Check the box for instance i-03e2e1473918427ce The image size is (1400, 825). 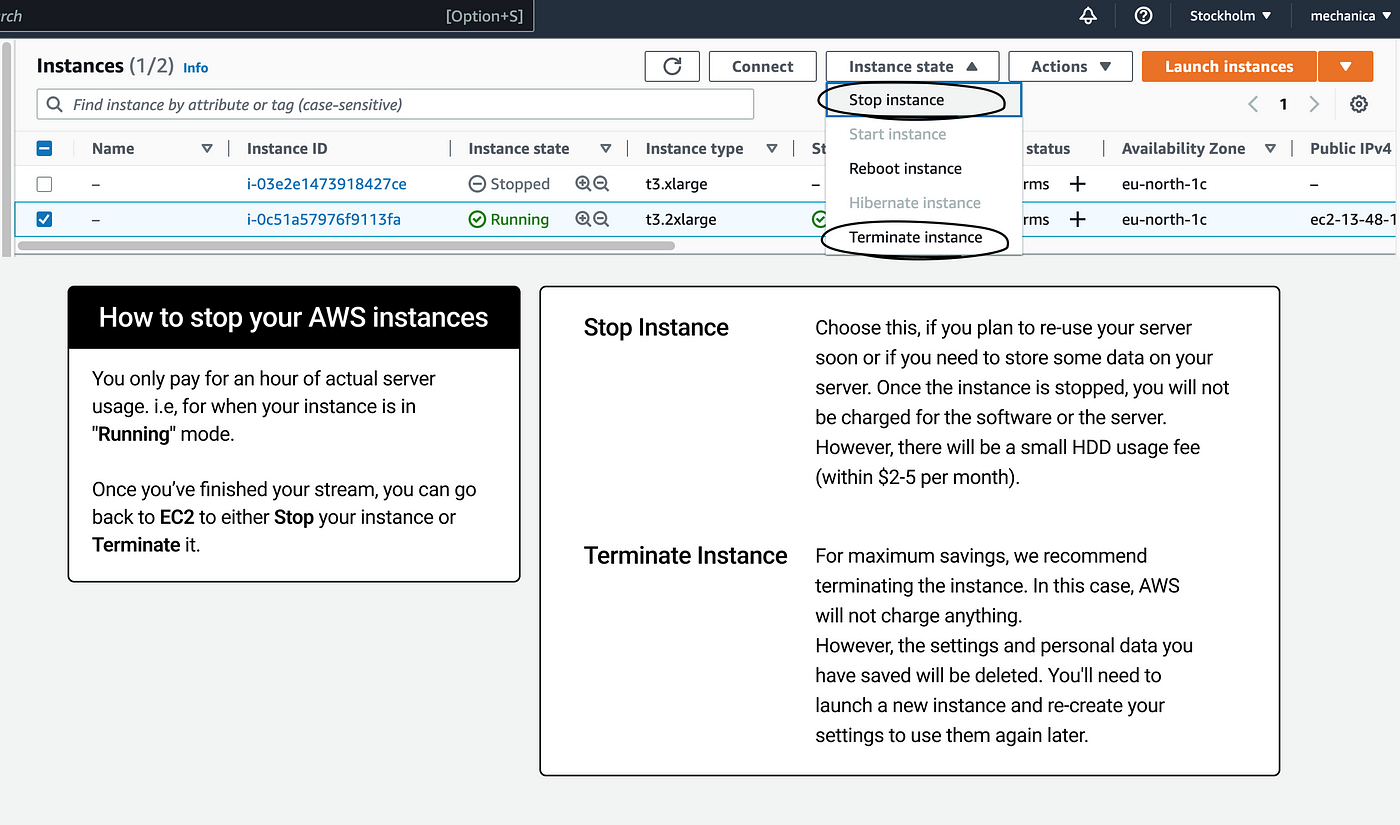pyautogui.click(x=44, y=184)
